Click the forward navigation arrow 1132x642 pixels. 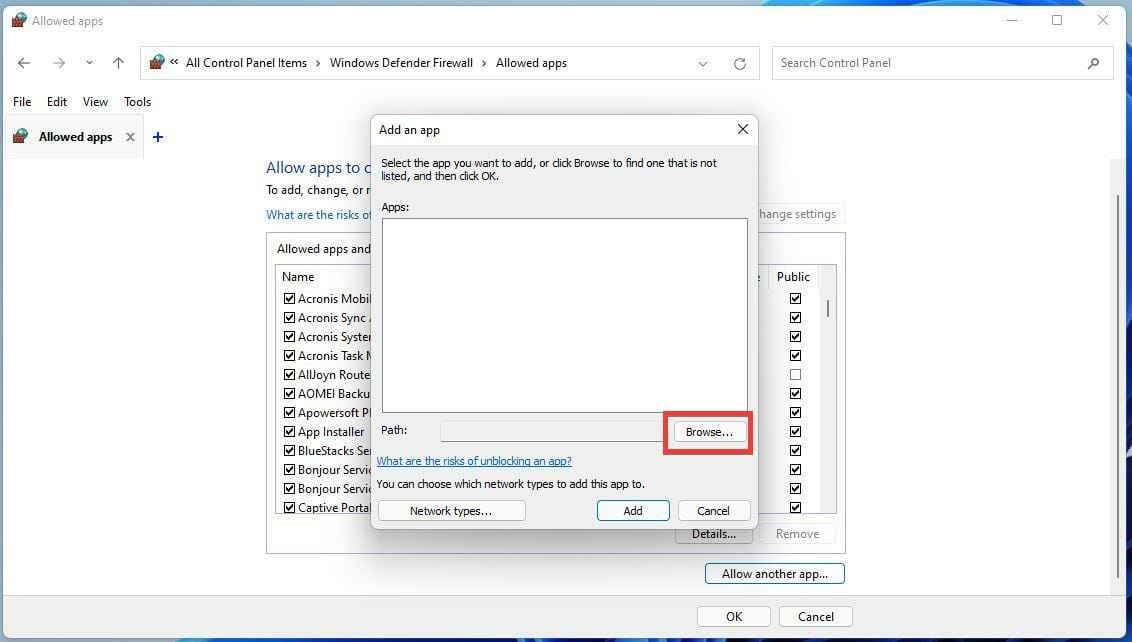pyautogui.click(x=59, y=64)
